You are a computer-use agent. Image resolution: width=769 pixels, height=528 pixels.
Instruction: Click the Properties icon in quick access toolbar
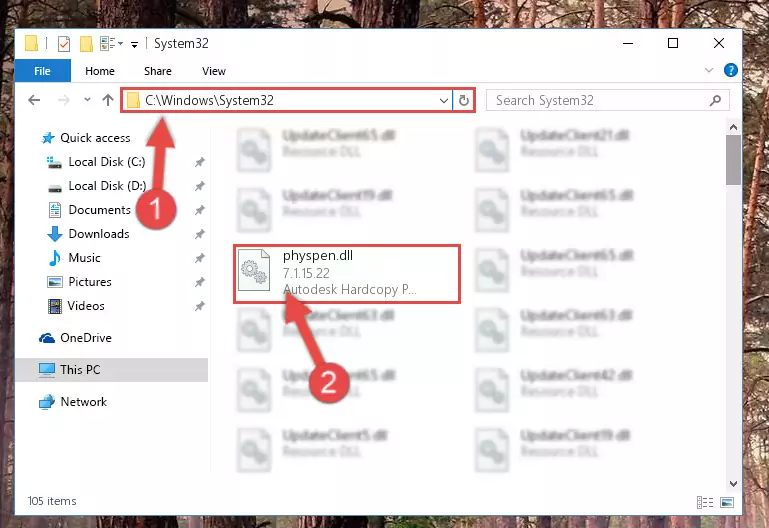[x=64, y=44]
